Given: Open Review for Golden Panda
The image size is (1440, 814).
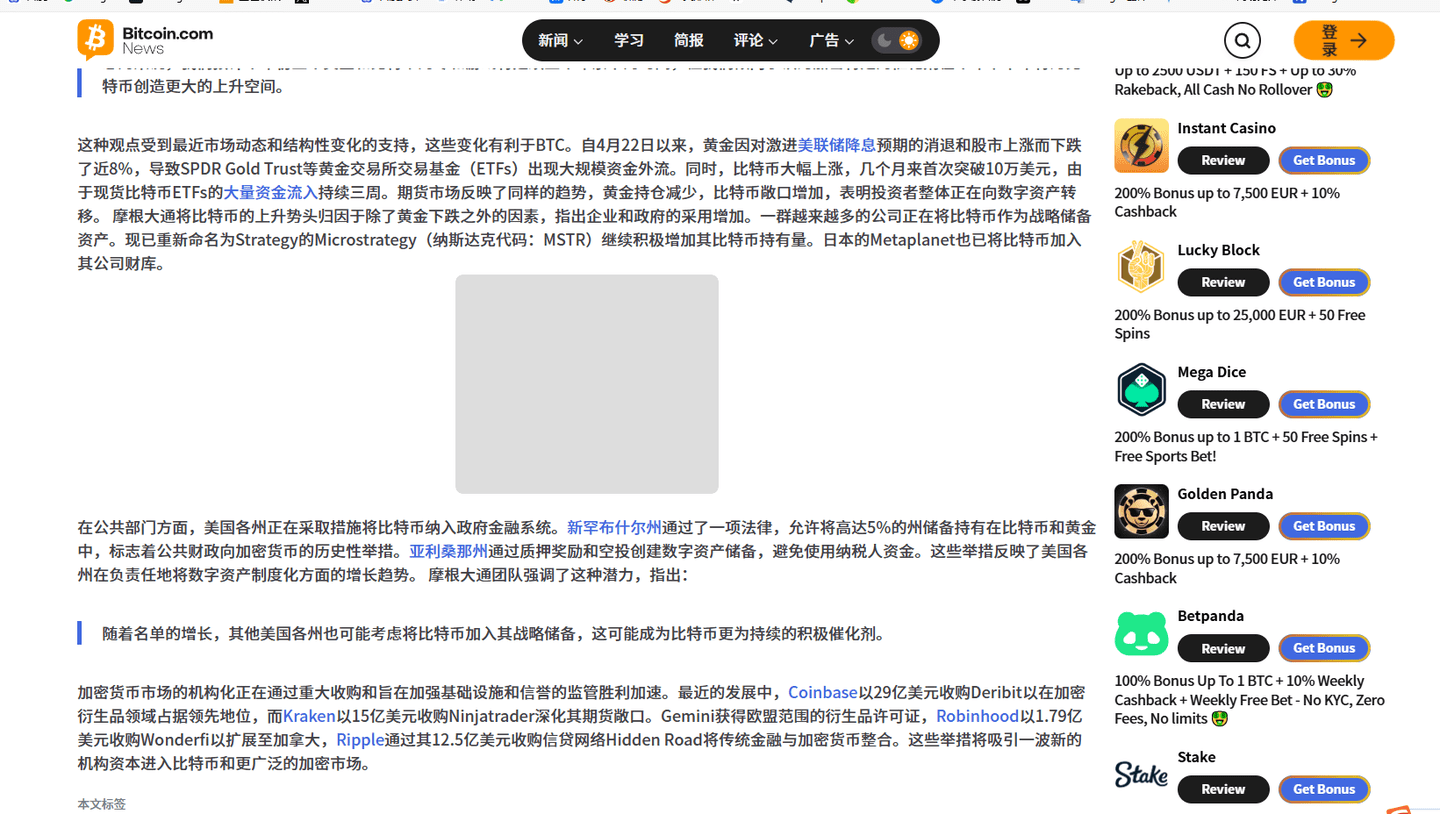Looking at the screenshot, I should pos(1223,526).
